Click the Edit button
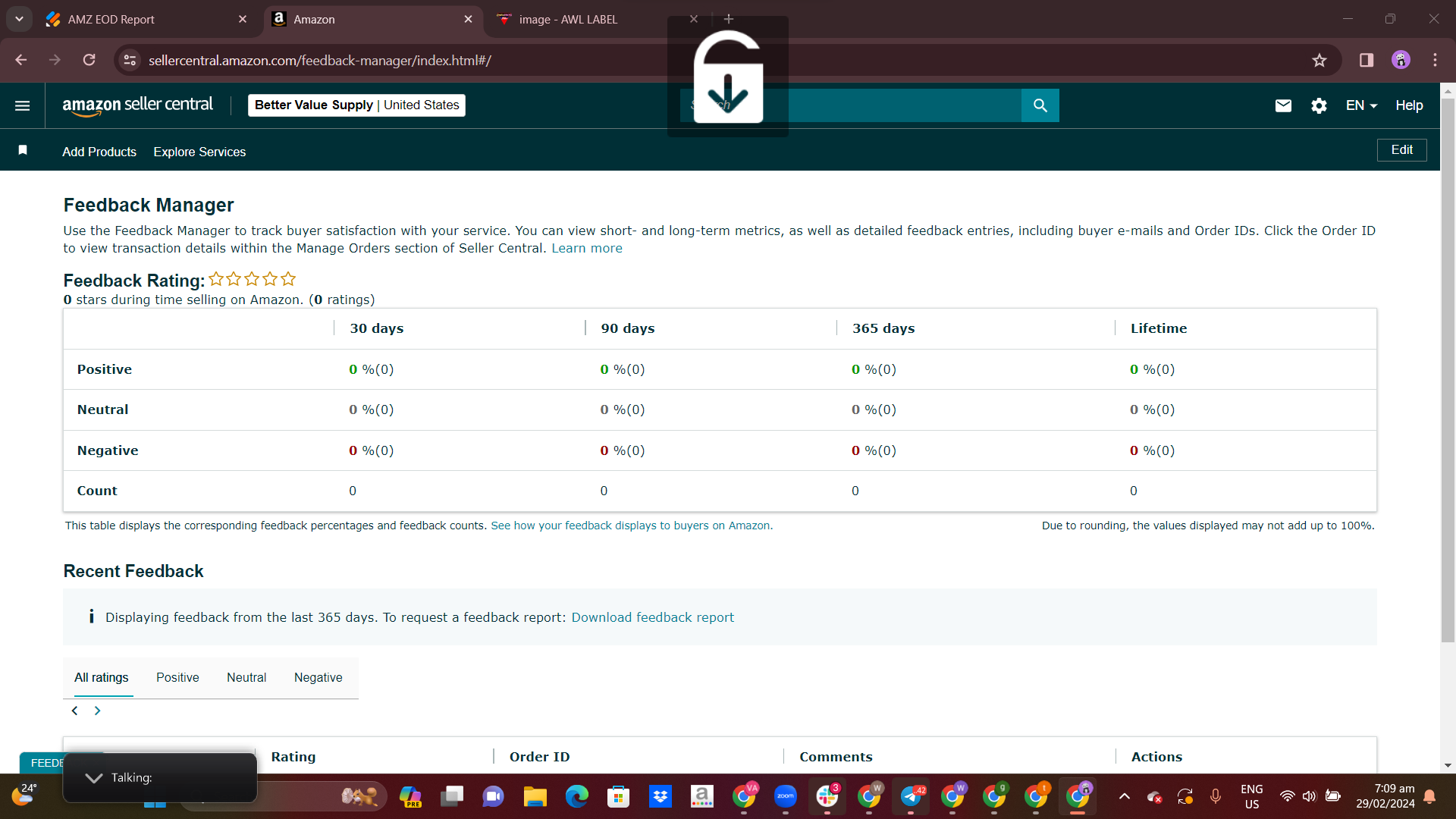The width and height of the screenshot is (1456, 819). click(x=1401, y=150)
